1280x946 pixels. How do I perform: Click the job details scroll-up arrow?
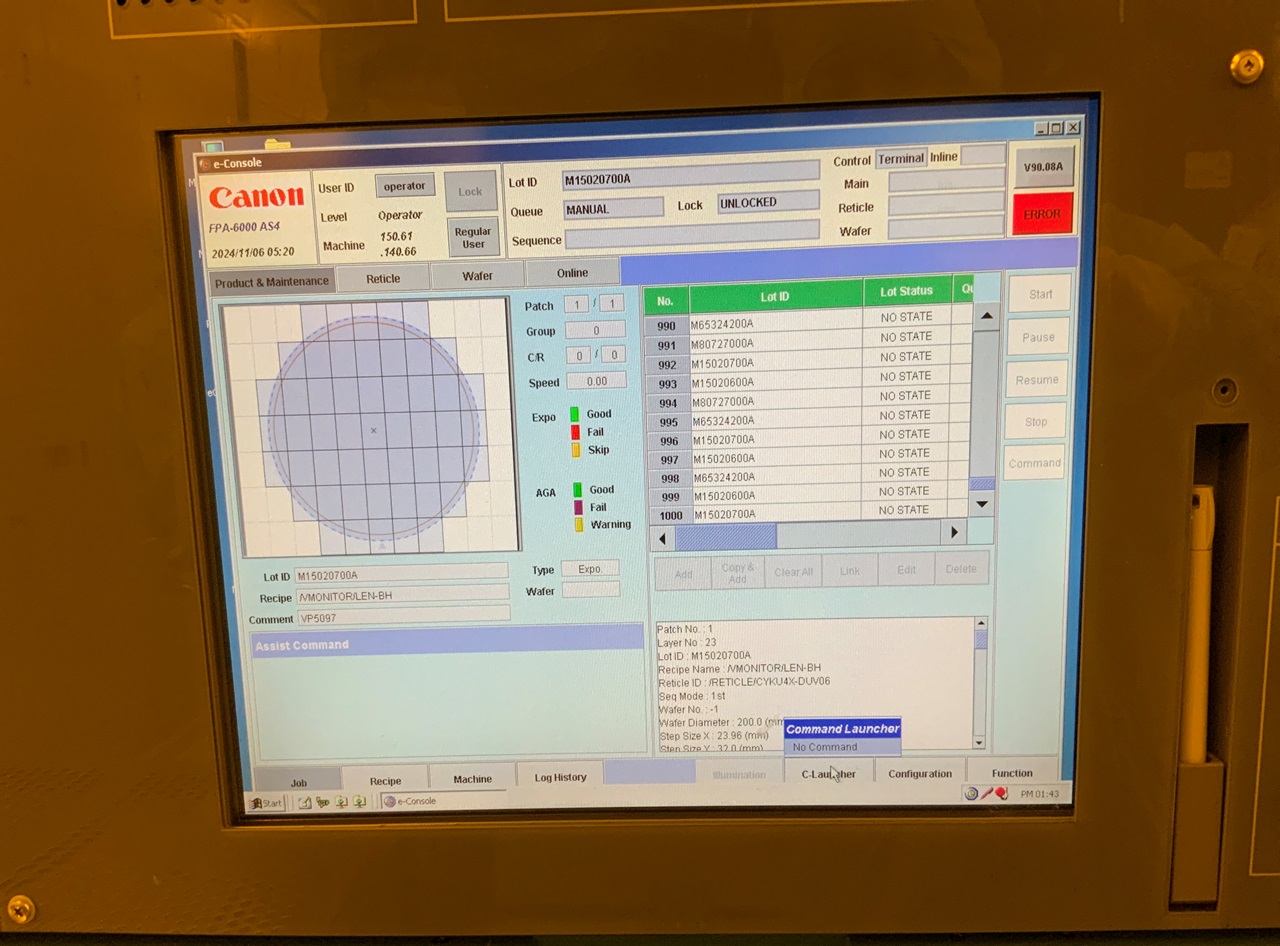tap(981, 623)
